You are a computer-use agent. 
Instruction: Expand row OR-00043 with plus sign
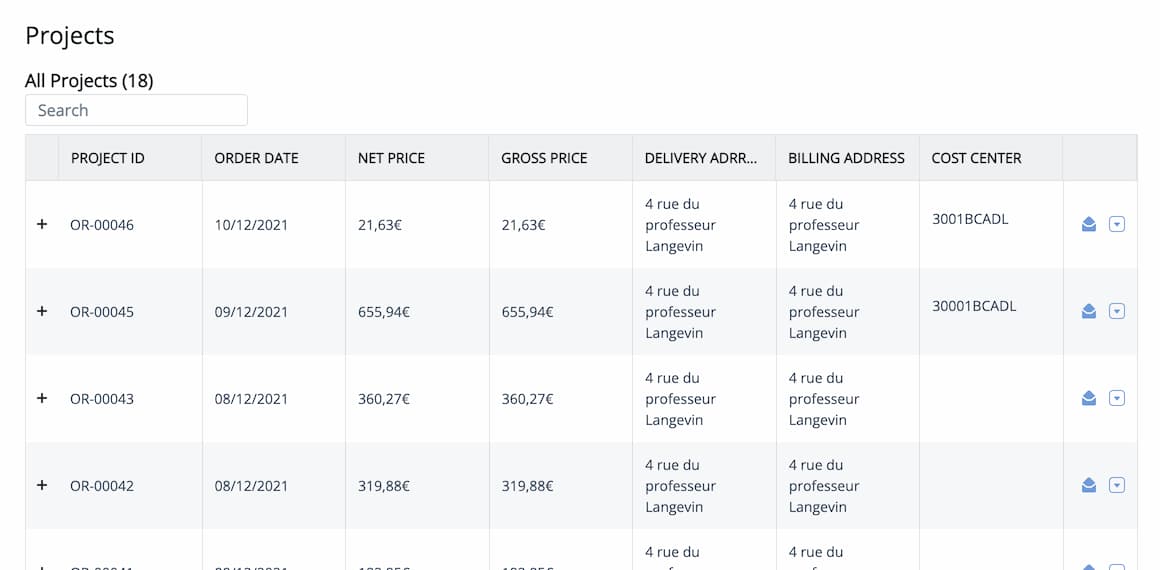click(42, 398)
